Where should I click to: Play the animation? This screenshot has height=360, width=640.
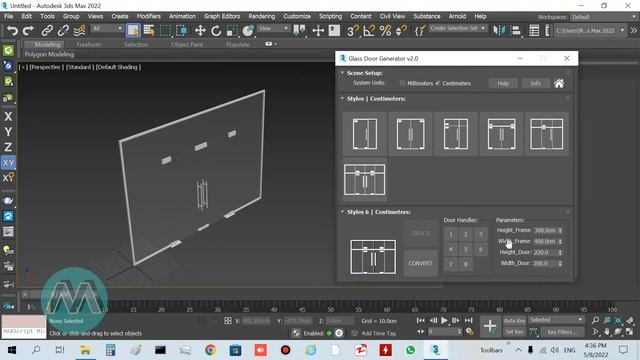444,320
